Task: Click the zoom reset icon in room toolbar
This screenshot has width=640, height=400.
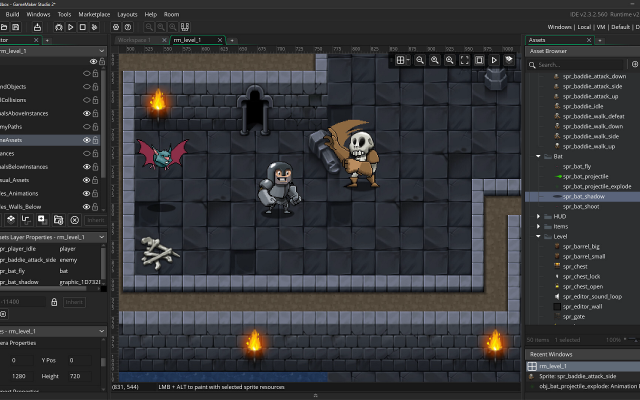Action: (x=435, y=60)
